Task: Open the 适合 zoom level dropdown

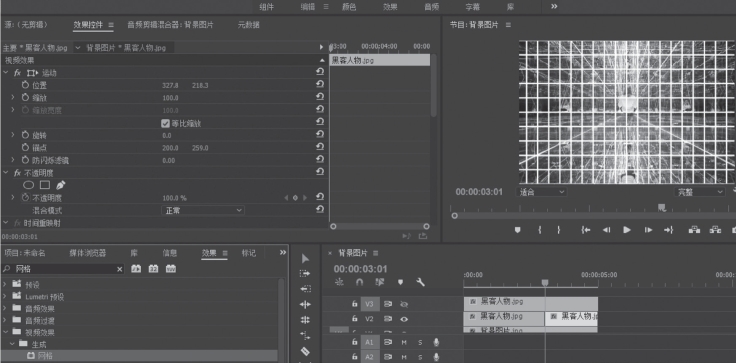Action: [541, 192]
